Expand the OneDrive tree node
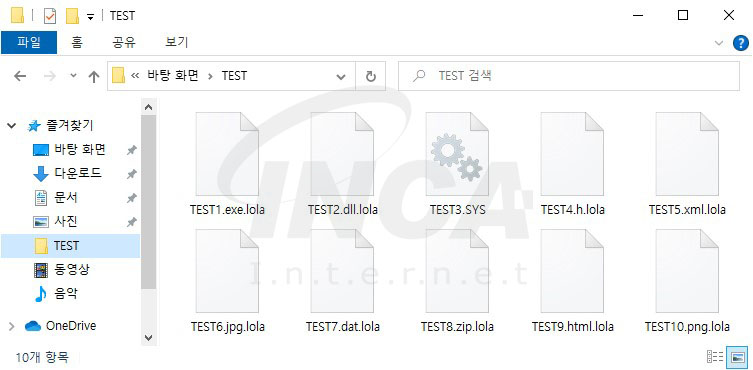The height and width of the screenshot is (370, 753). click(11, 326)
